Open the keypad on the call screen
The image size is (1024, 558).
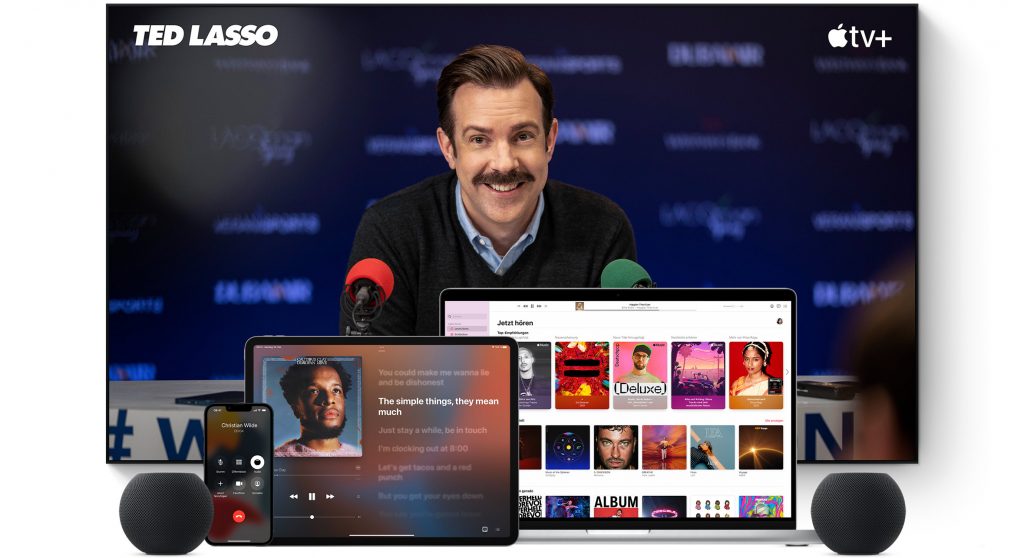click(238, 462)
